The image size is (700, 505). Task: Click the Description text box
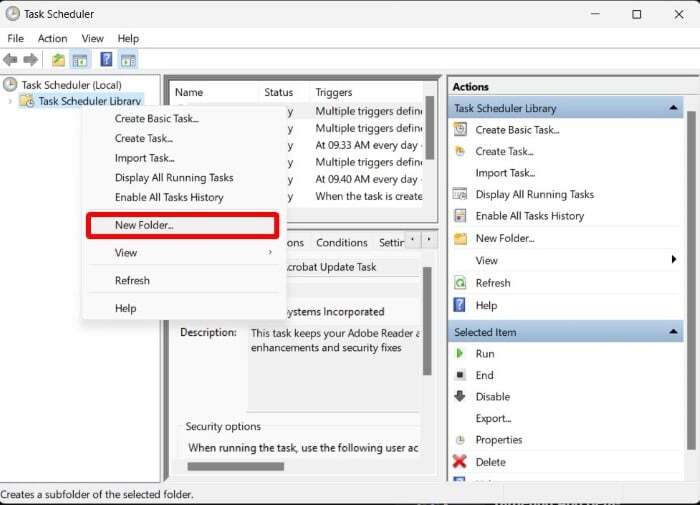click(x=333, y=369)
